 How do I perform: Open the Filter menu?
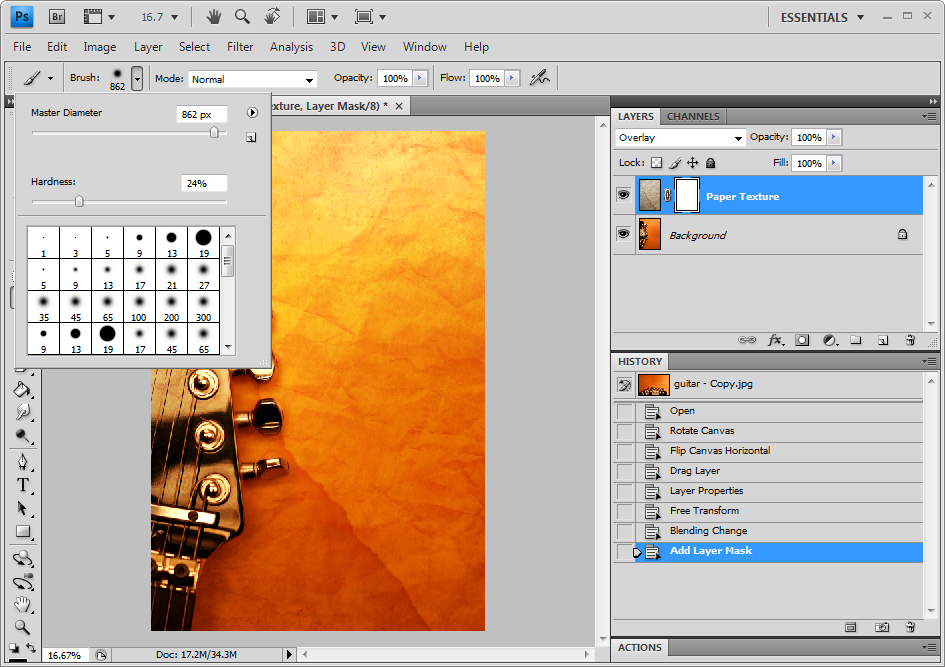(240, 47)
